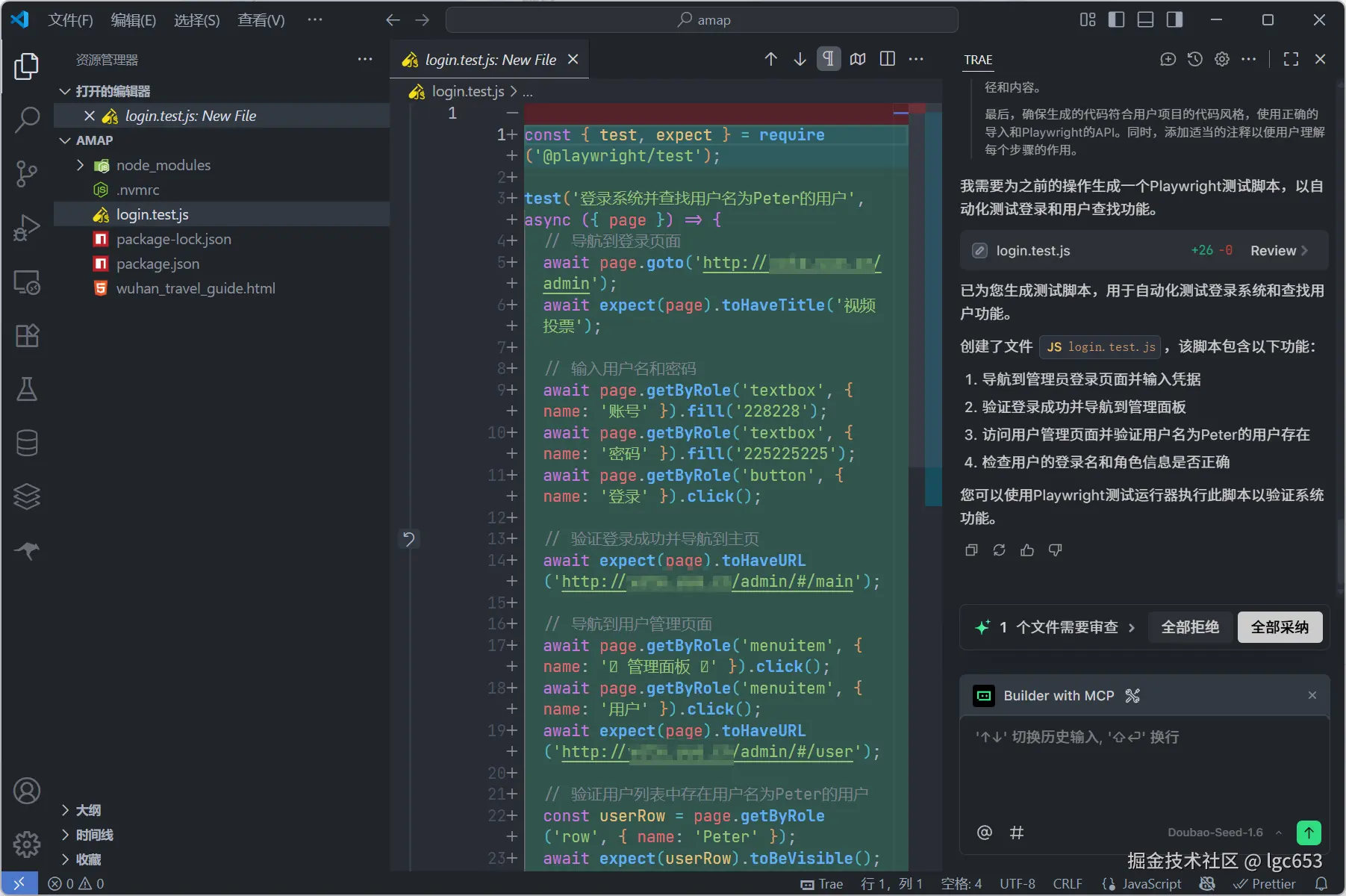
Task: Click thumbs up on the AI response
Action: point(1027,550)
